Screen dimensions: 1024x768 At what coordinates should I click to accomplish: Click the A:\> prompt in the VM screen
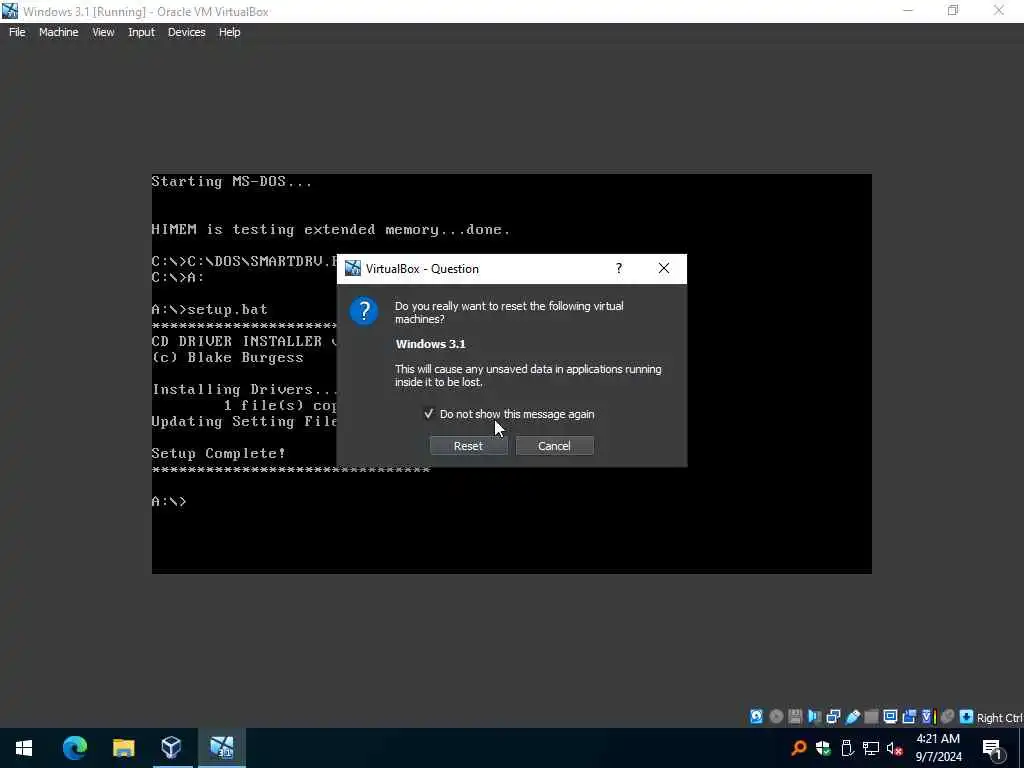click(x=169, y=501)
